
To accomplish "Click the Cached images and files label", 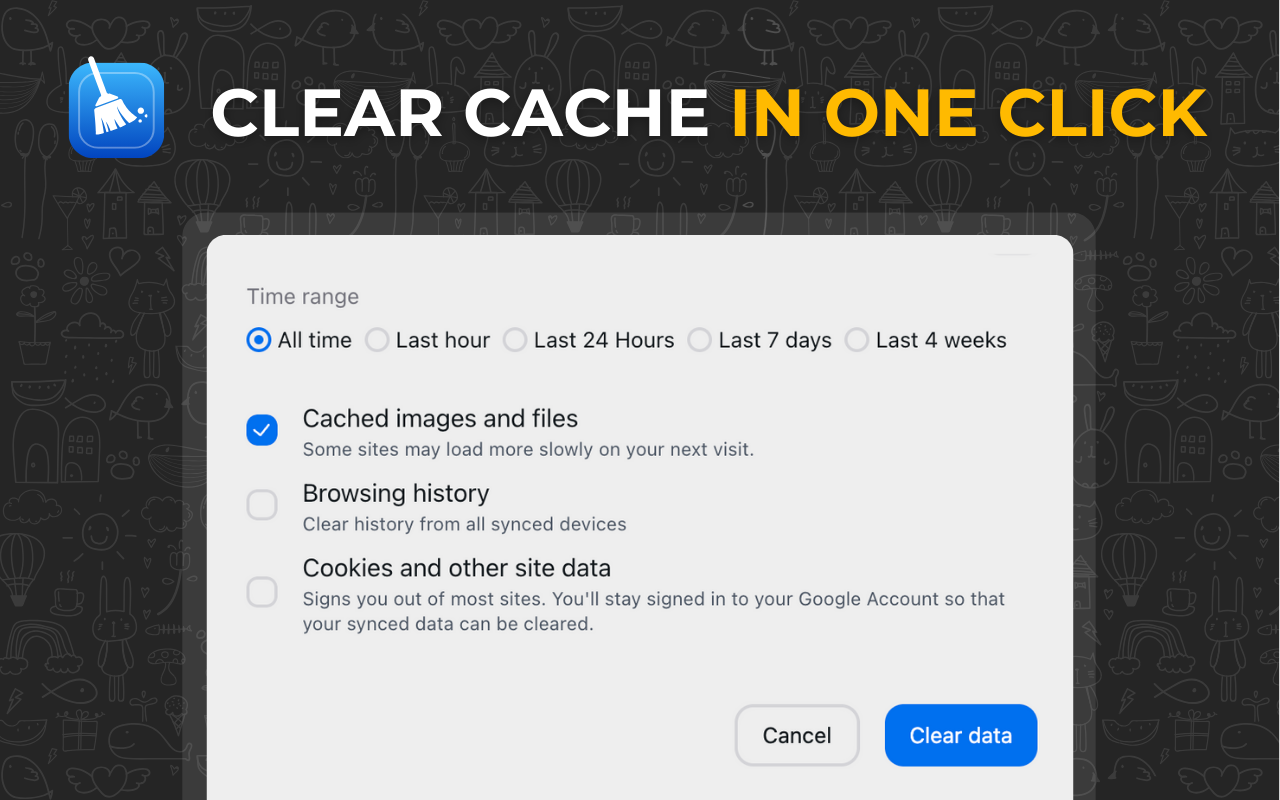I will point(440,418).
